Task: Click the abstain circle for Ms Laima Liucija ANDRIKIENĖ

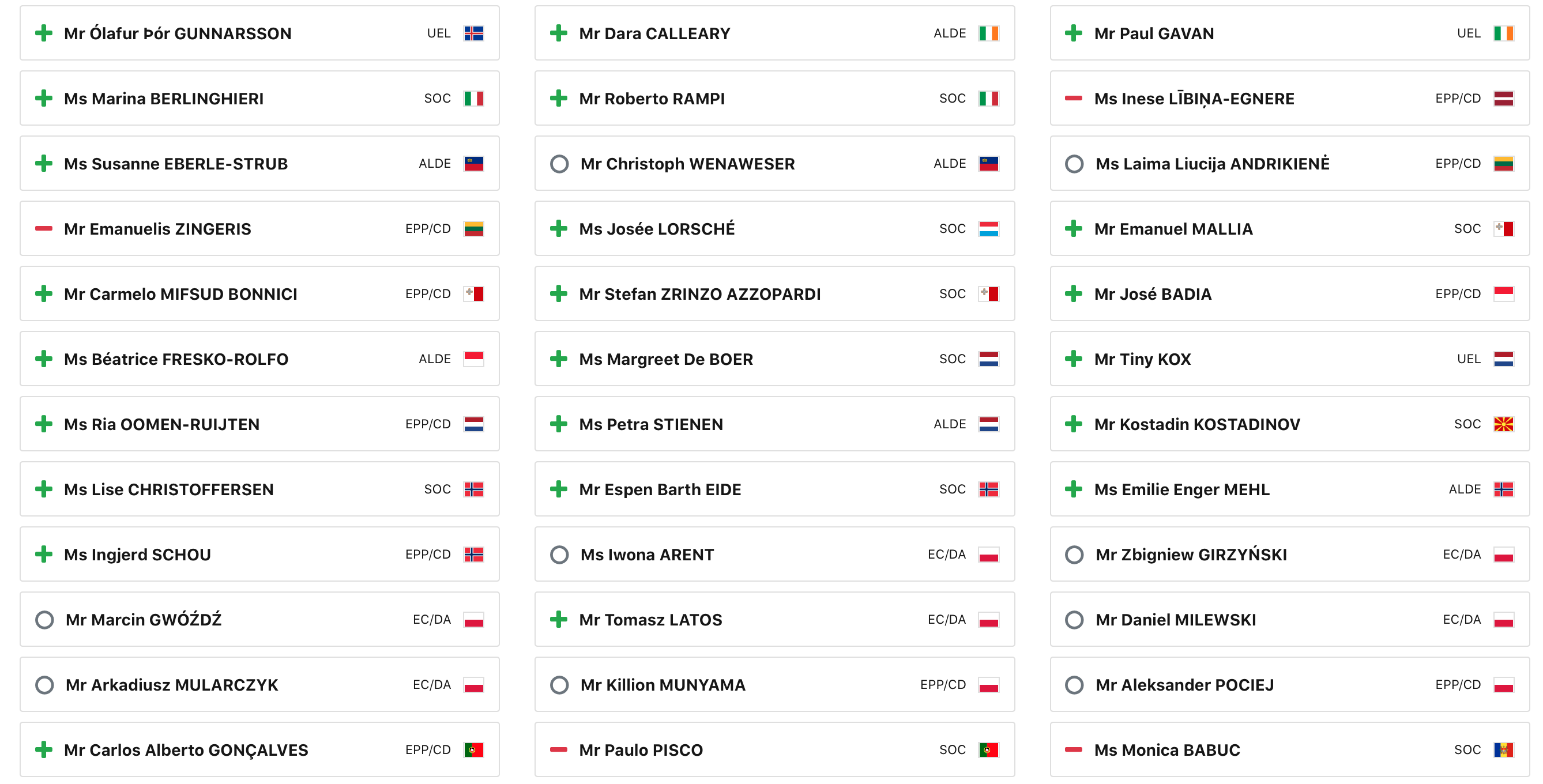Action: [1074, 164]
